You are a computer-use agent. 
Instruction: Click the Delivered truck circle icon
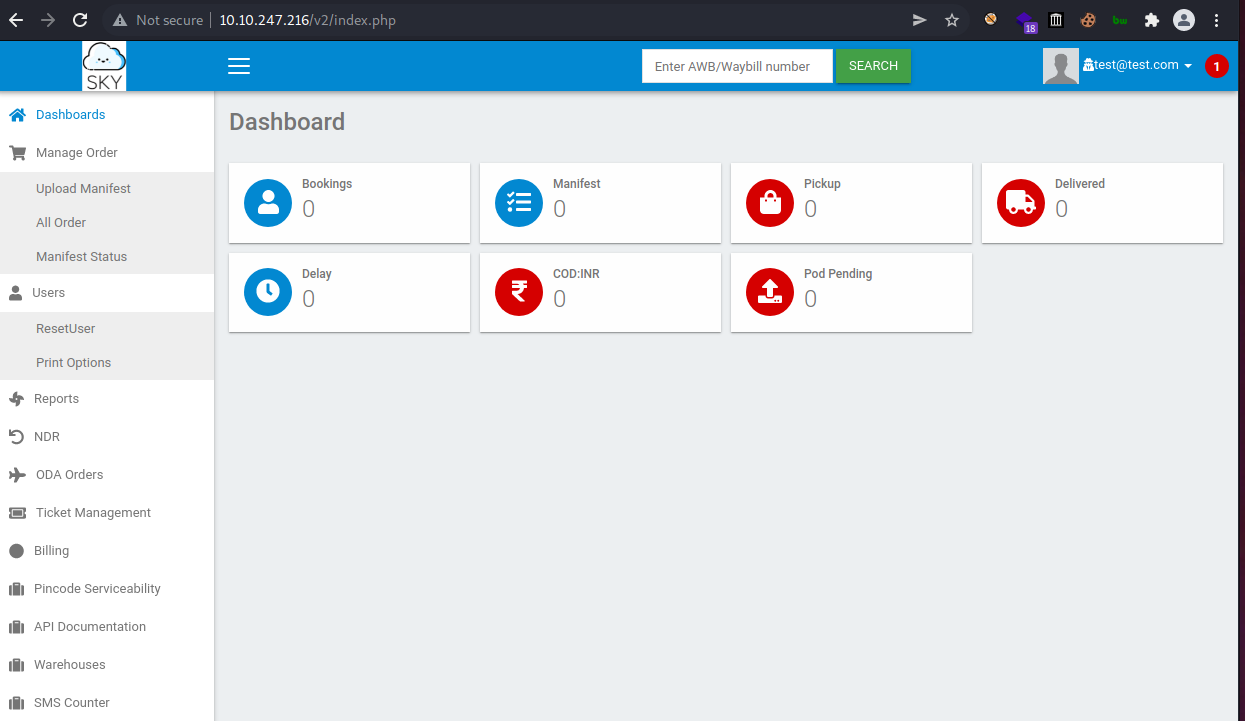1021,203
